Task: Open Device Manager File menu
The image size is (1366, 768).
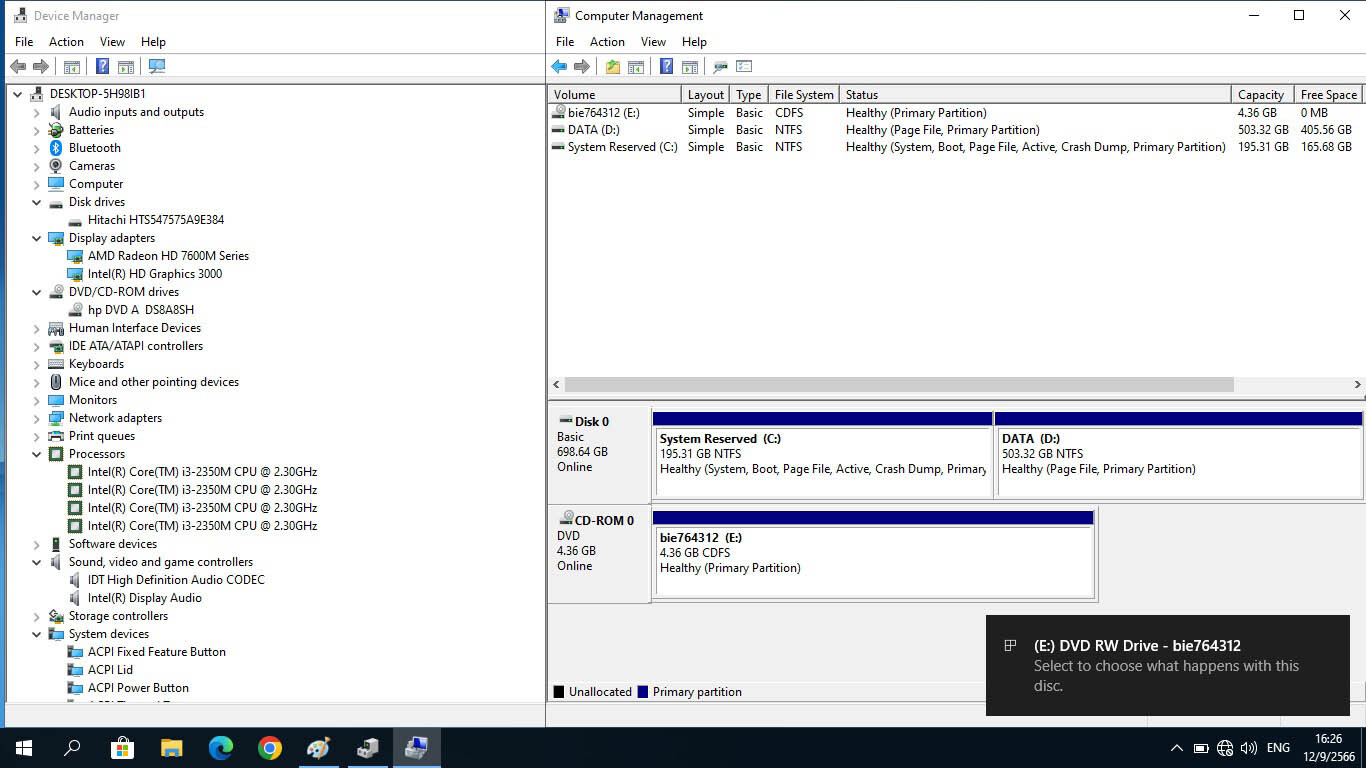Action: point(24,42)
